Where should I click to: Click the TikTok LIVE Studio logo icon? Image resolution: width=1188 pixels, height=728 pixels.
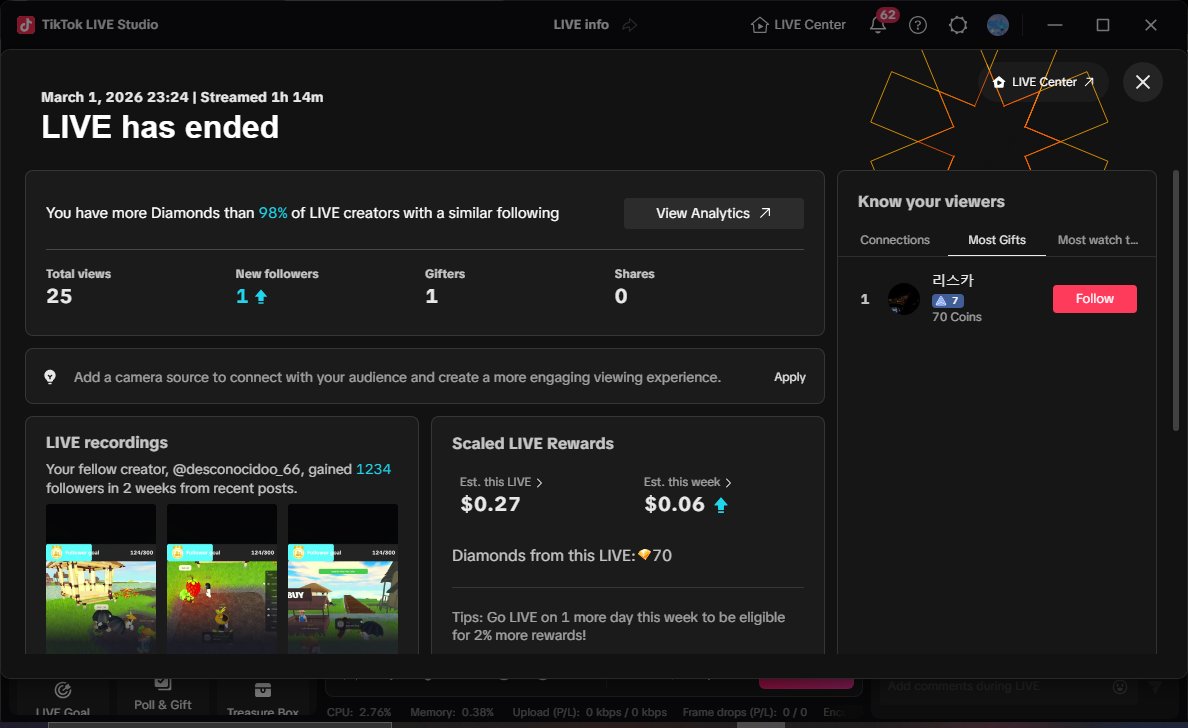pos(26,24)
